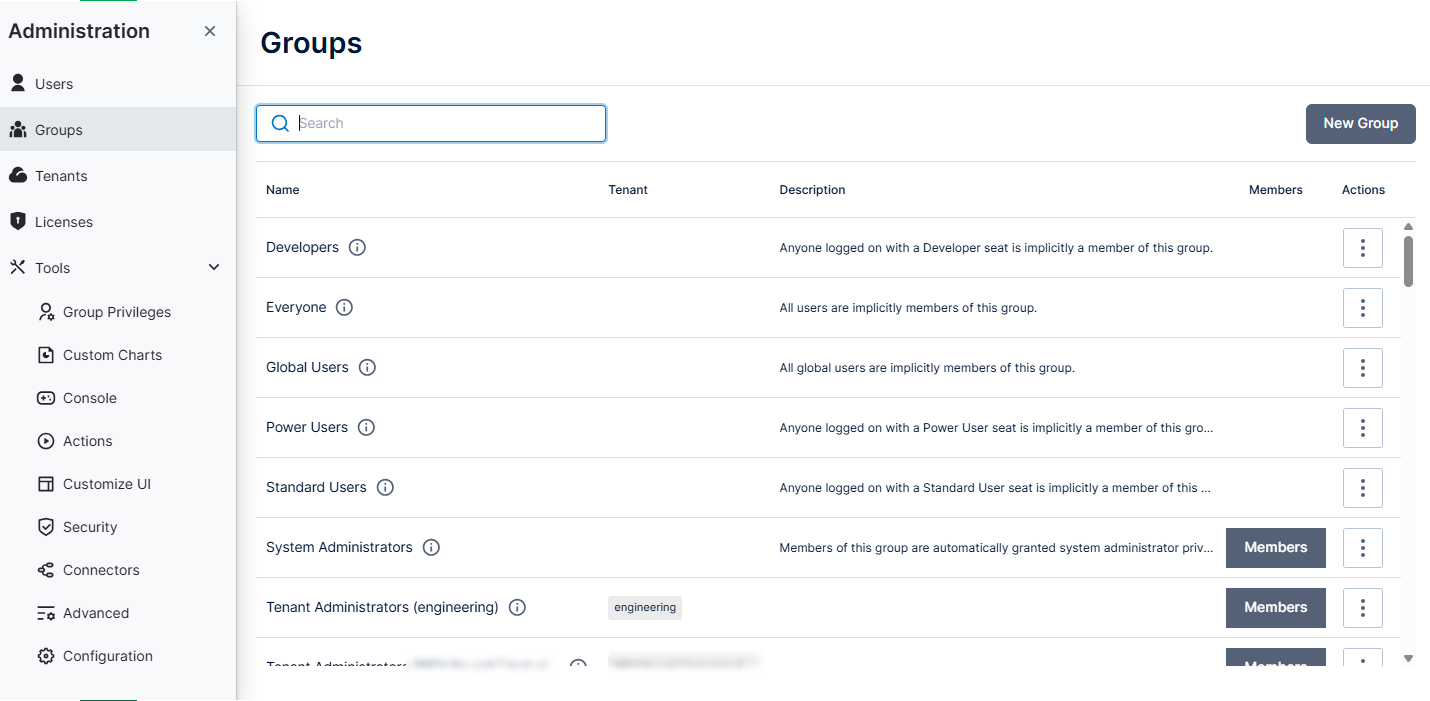Viewport: 1430px width, 701px height.
Task: Collapse the Tools section chevron
Action: (213, 267)
